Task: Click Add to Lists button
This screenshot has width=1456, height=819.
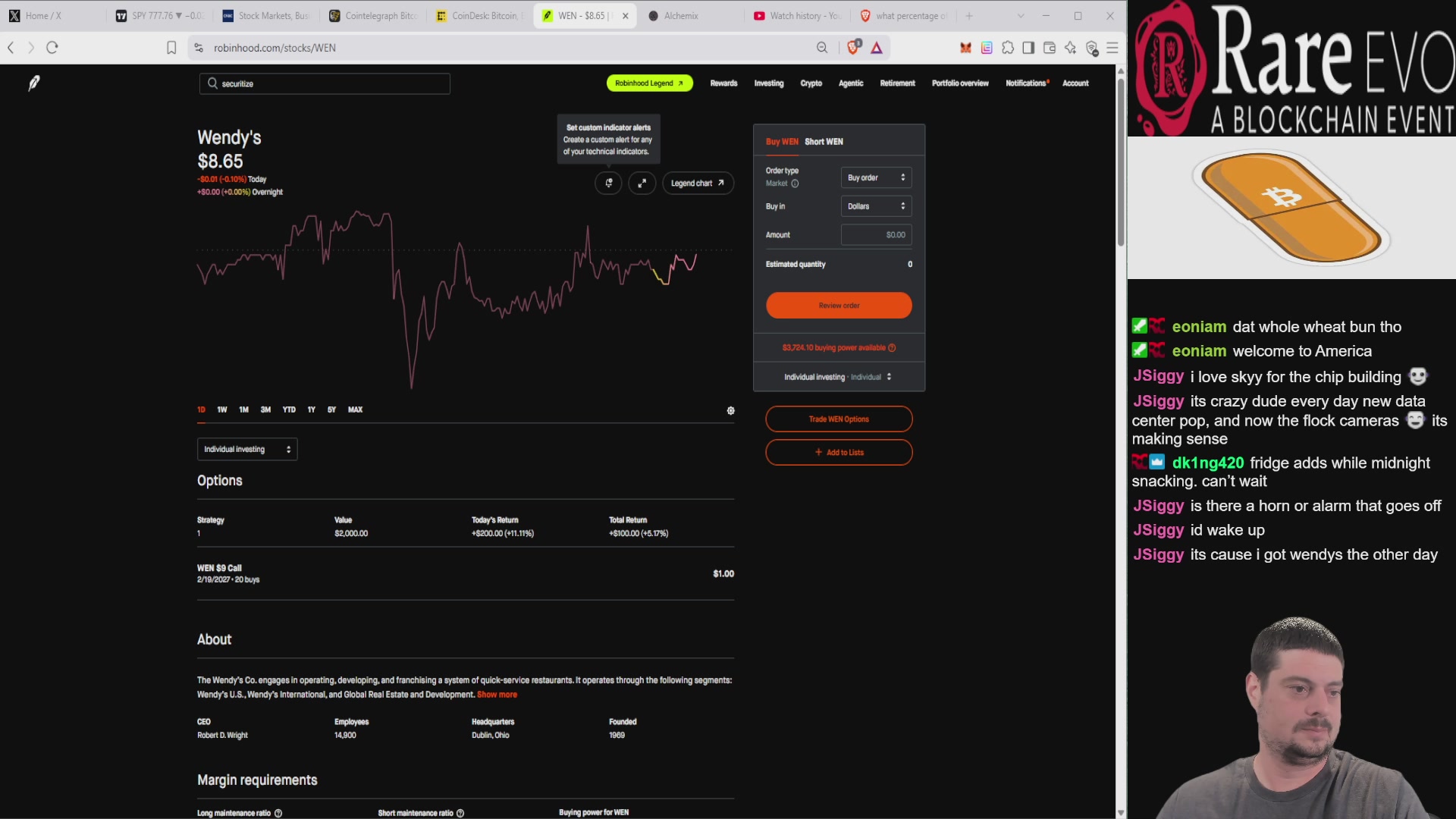Action: tap(839, 453)
